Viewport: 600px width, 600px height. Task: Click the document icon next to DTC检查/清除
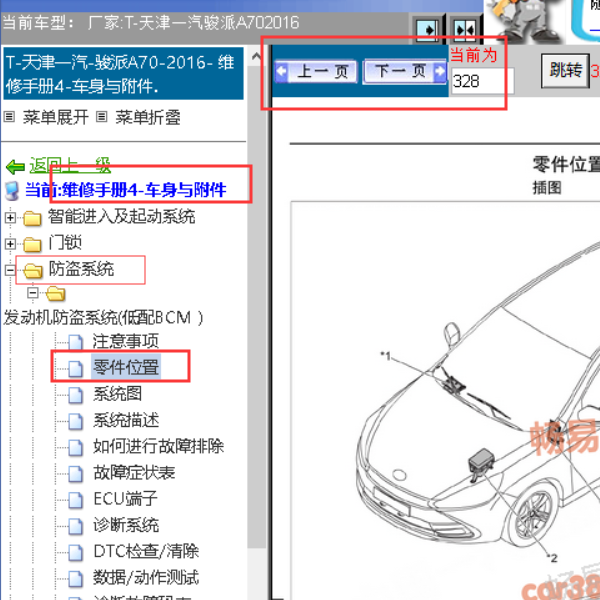coord(75,553)
